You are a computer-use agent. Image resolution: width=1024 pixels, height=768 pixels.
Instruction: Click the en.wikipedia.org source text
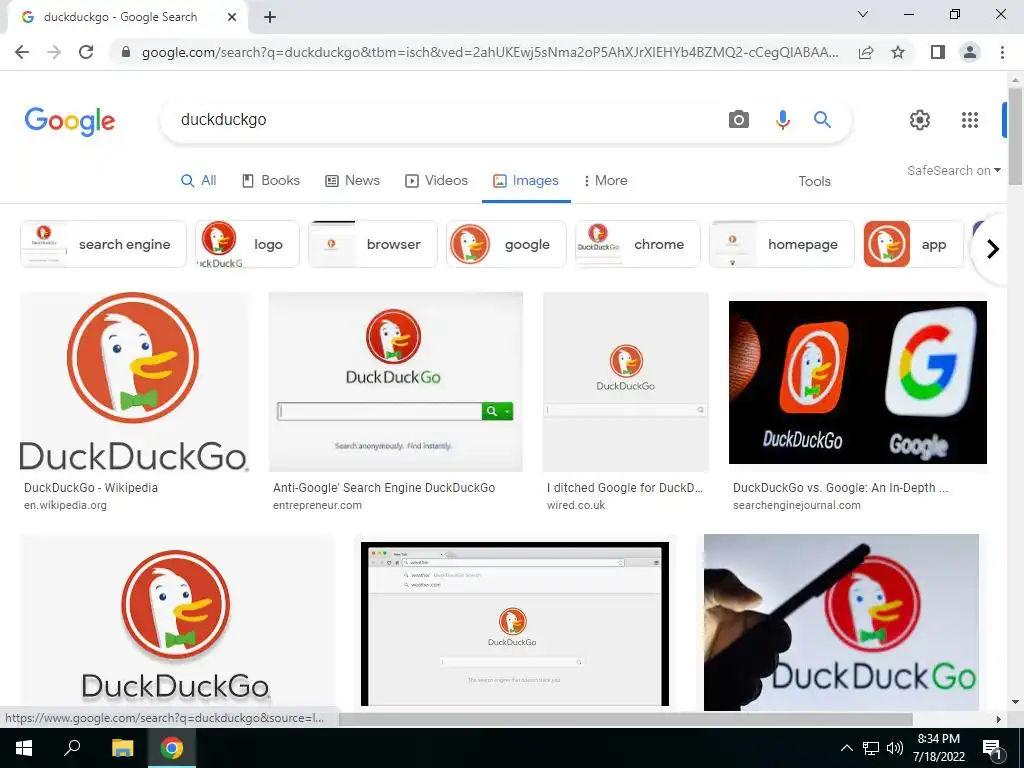click(x=65, y=505)
